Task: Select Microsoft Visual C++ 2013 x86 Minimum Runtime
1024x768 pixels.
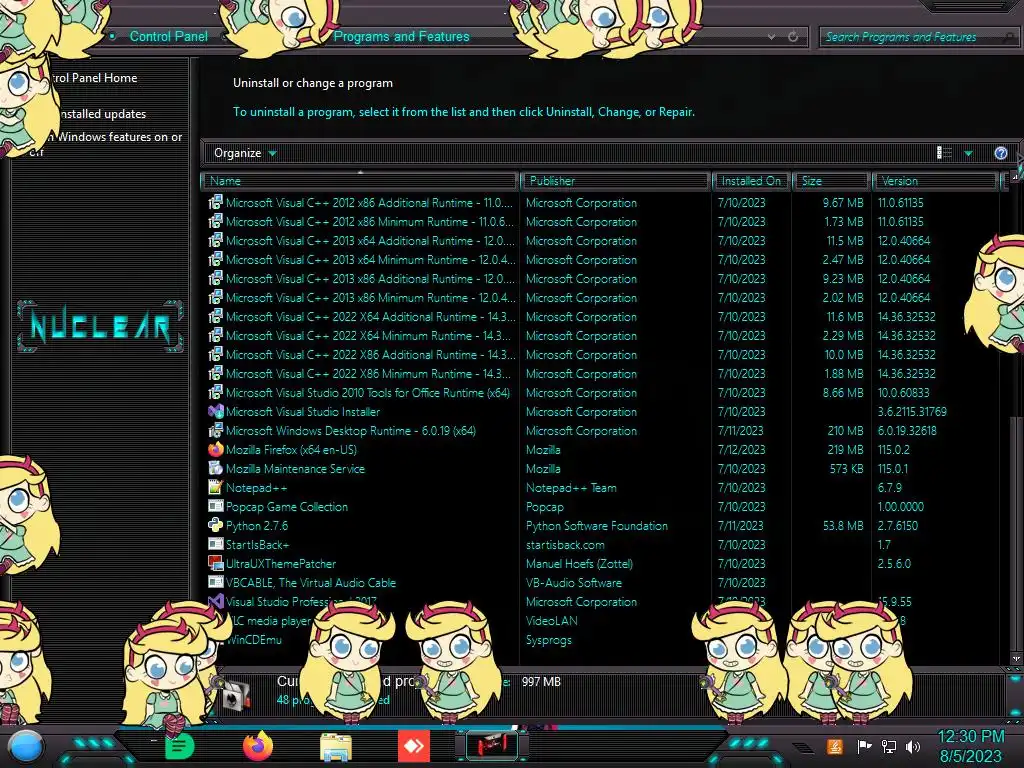Action: tap(370, 297)
